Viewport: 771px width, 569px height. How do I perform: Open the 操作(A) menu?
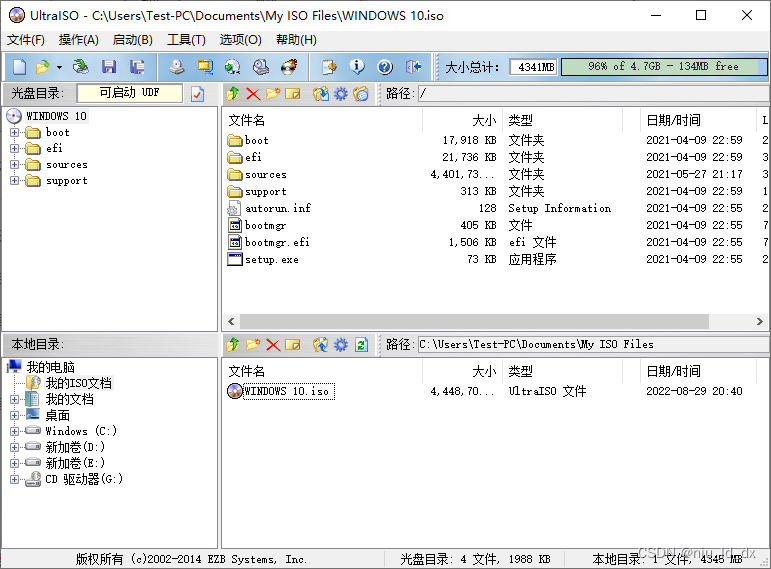click(x=79, y=40)
